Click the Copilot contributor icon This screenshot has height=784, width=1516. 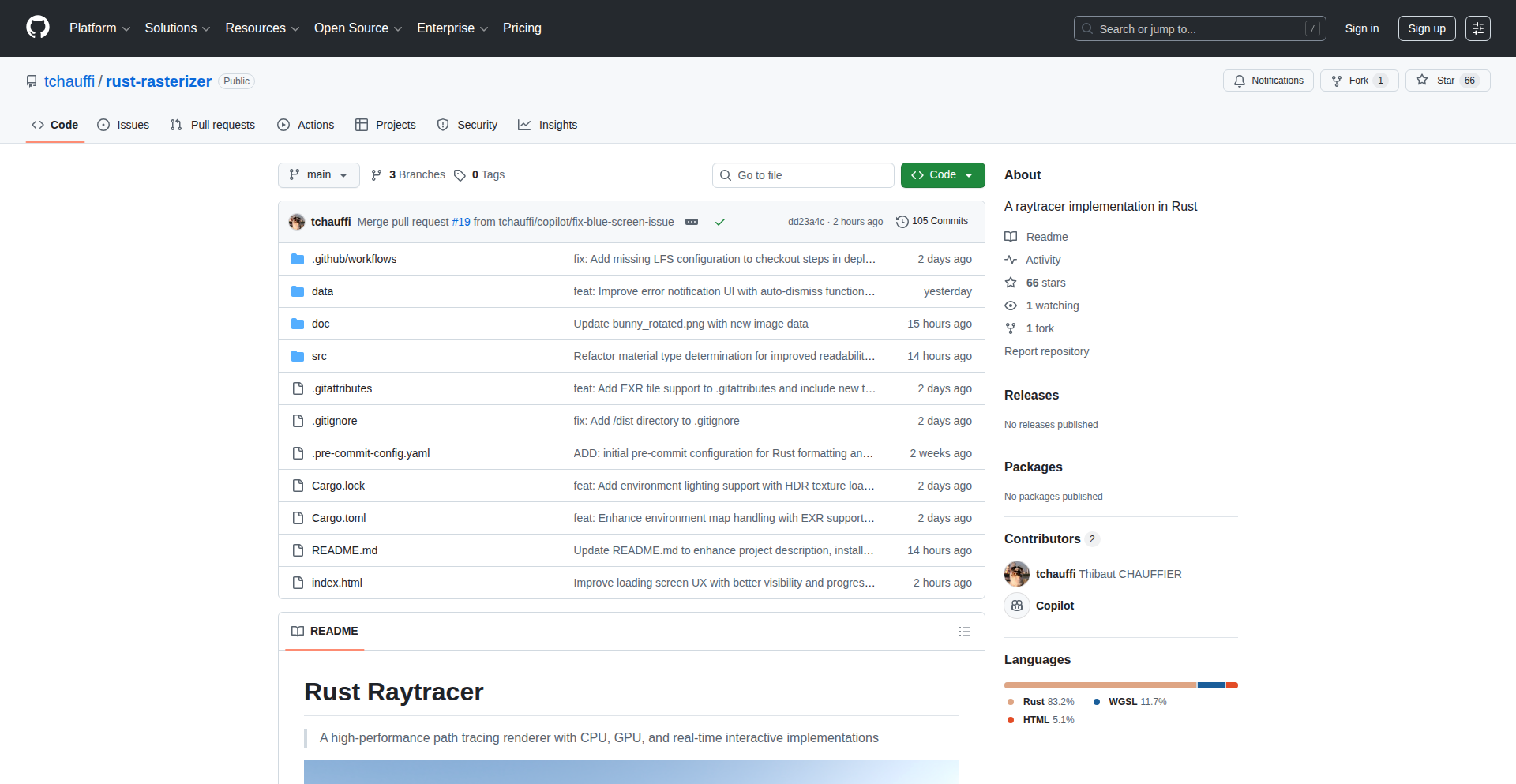(x=1017, y=606)
